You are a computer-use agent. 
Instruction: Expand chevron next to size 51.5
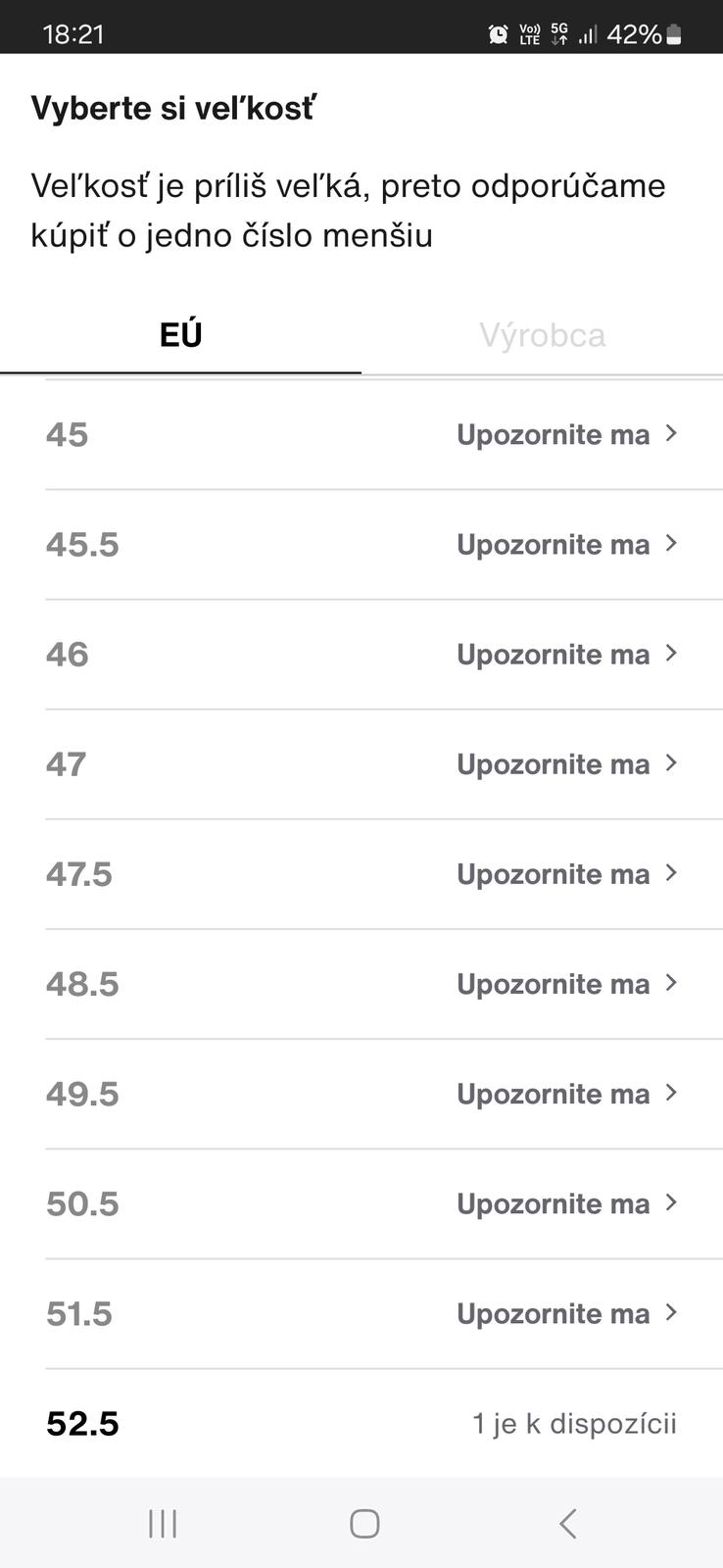click(671, 1311)
